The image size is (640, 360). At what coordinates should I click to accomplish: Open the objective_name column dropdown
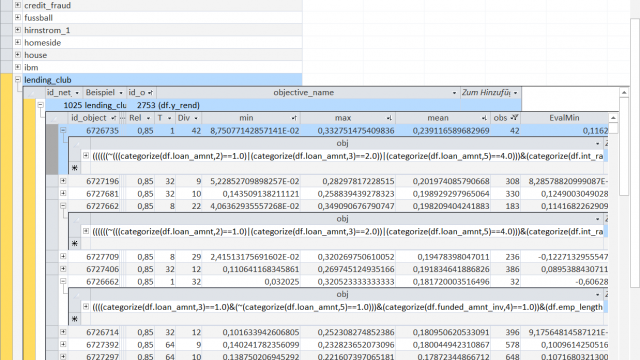point(454,93)
